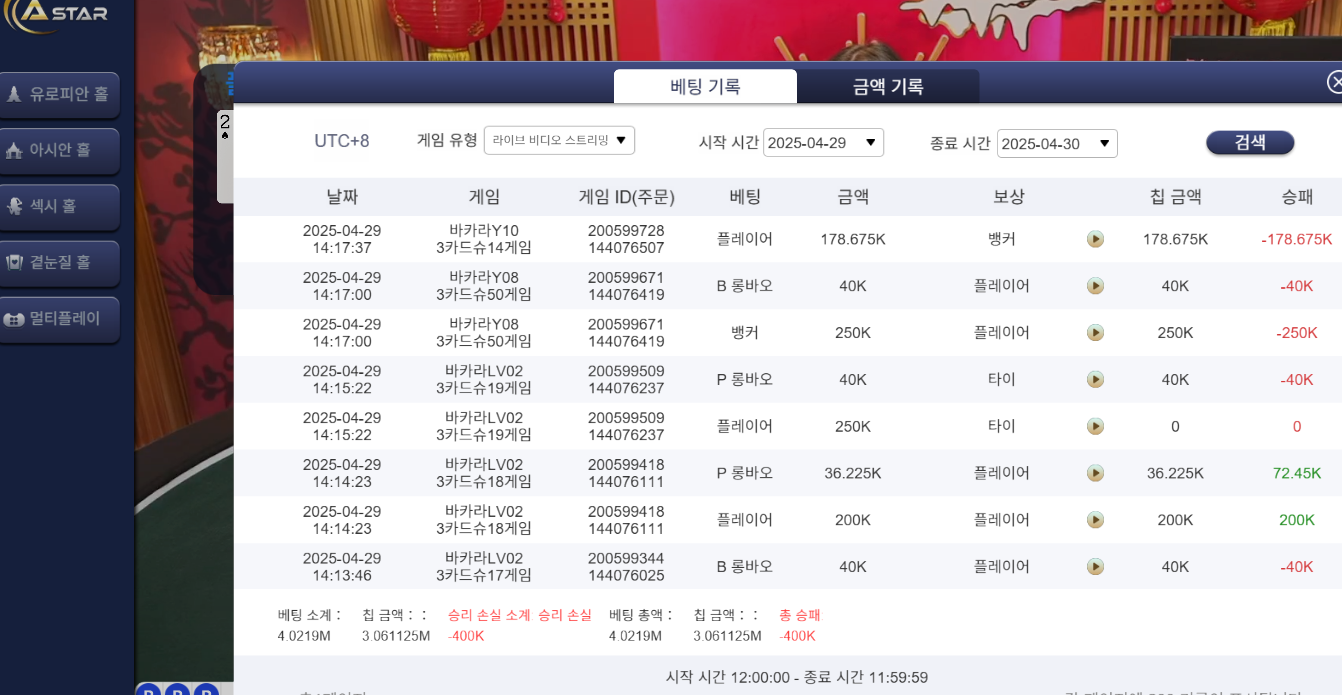Open the 곁눈질 홀 lobby

click(59, 263)
